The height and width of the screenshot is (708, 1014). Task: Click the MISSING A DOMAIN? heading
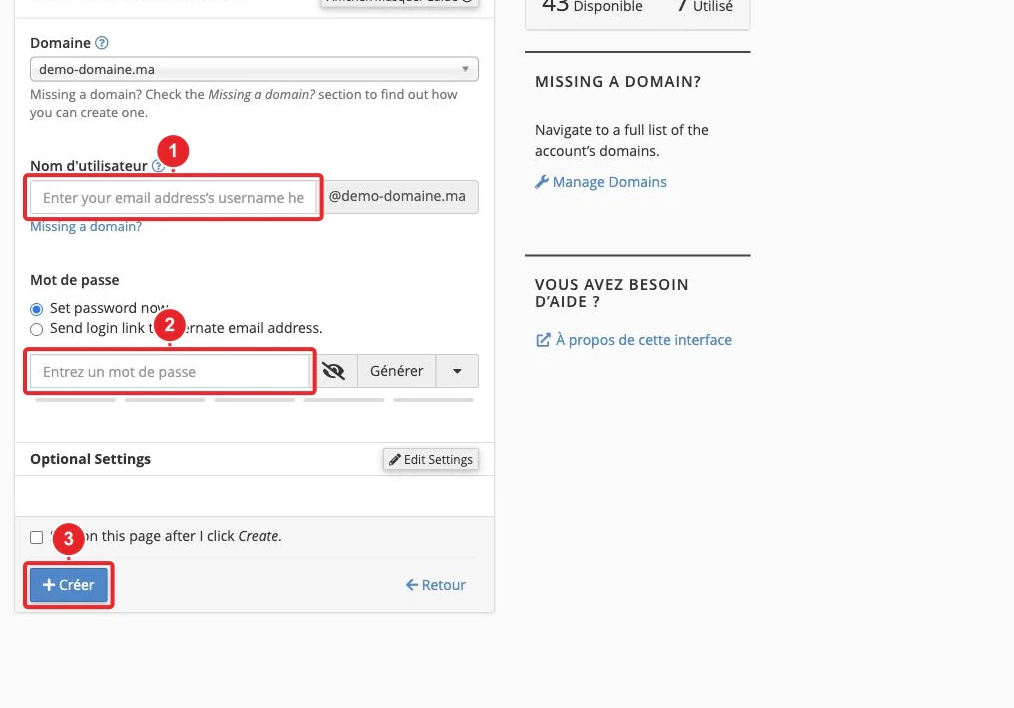coord(618,81)
